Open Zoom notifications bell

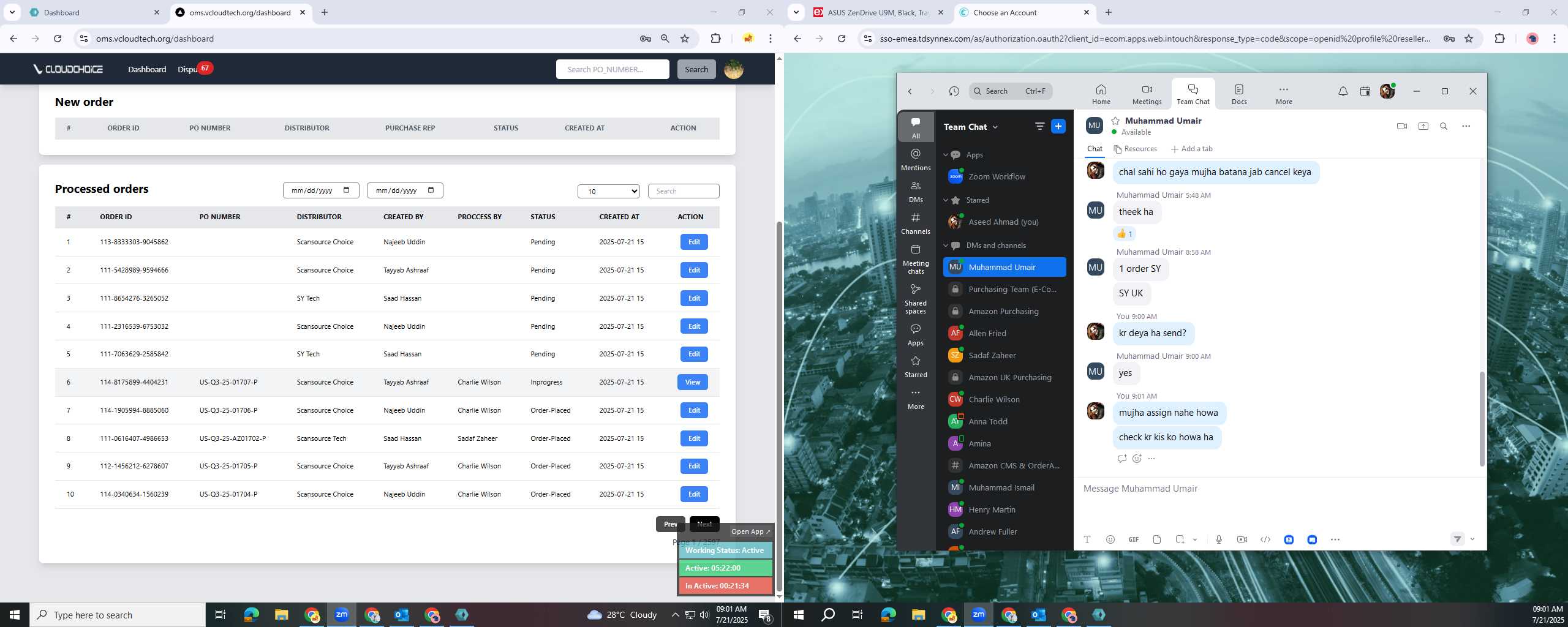point(1343,91)
